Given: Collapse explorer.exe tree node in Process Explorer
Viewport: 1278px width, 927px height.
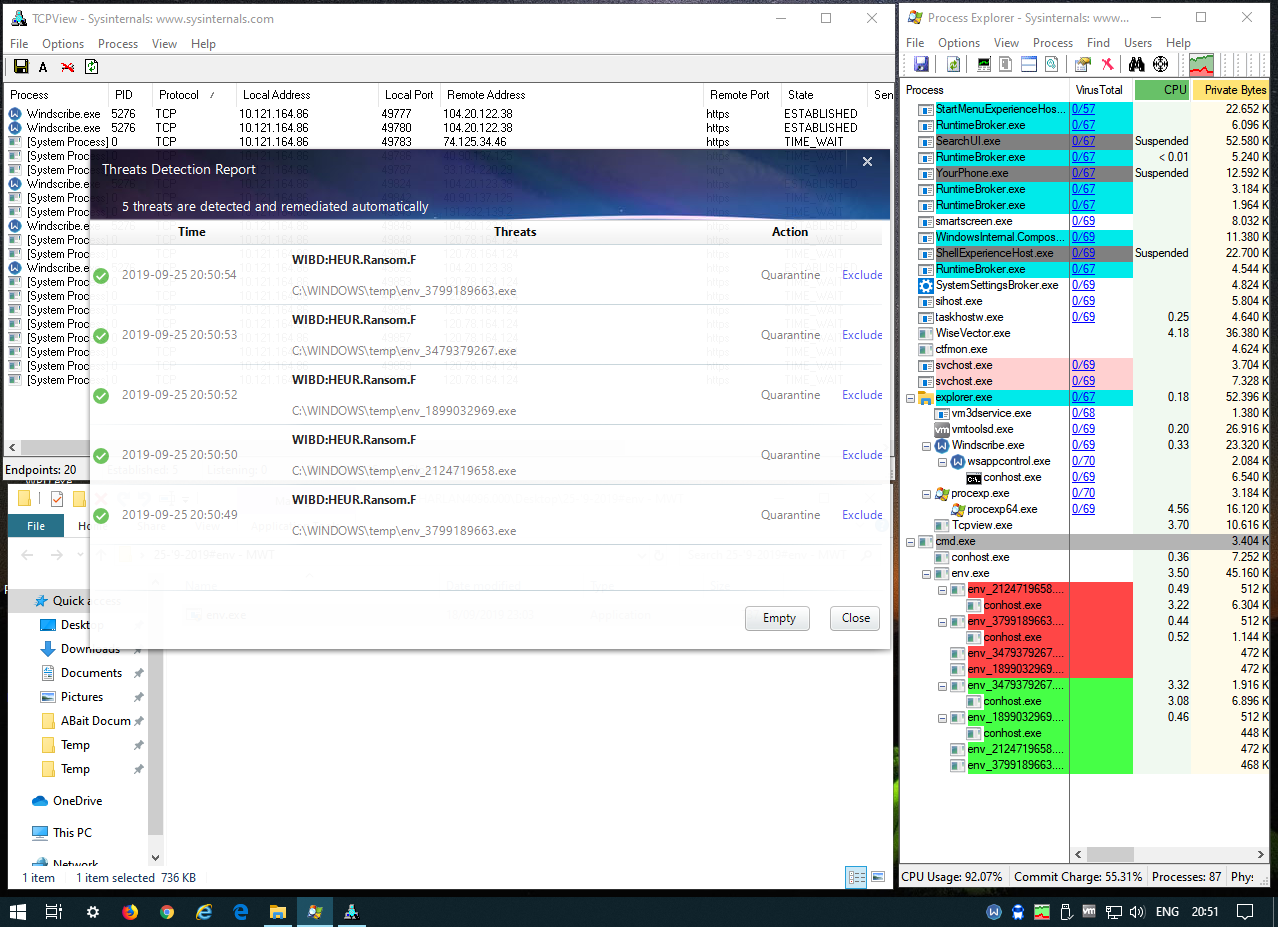Looking at the screenshot, I should tap(910, 397).
